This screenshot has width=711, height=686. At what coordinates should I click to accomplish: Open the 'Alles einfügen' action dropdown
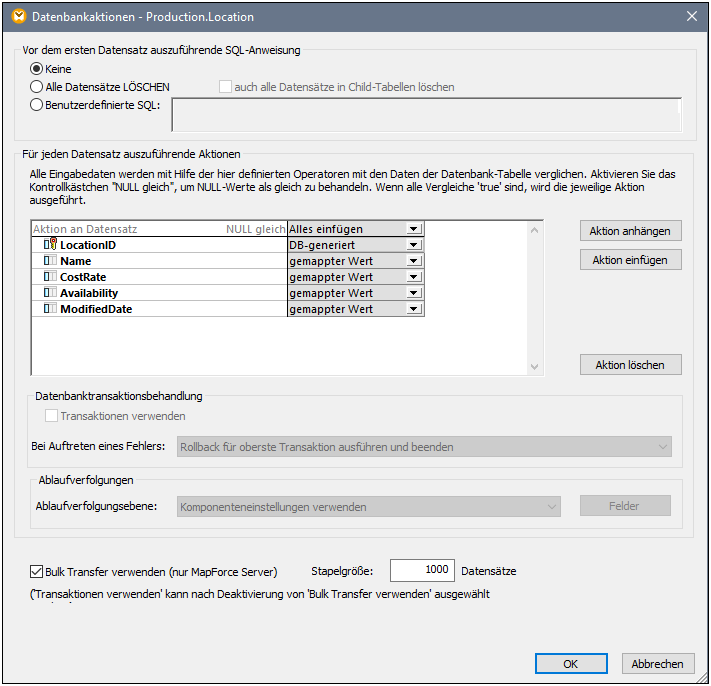(413, 229)
